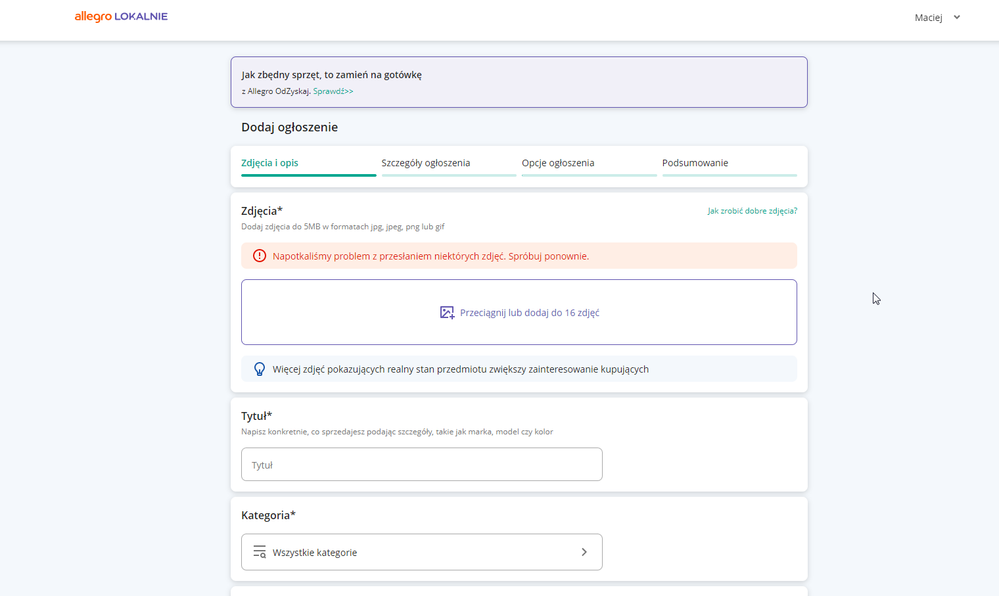Open the Wszystkie kategorie selector

[x=421, y=552]
